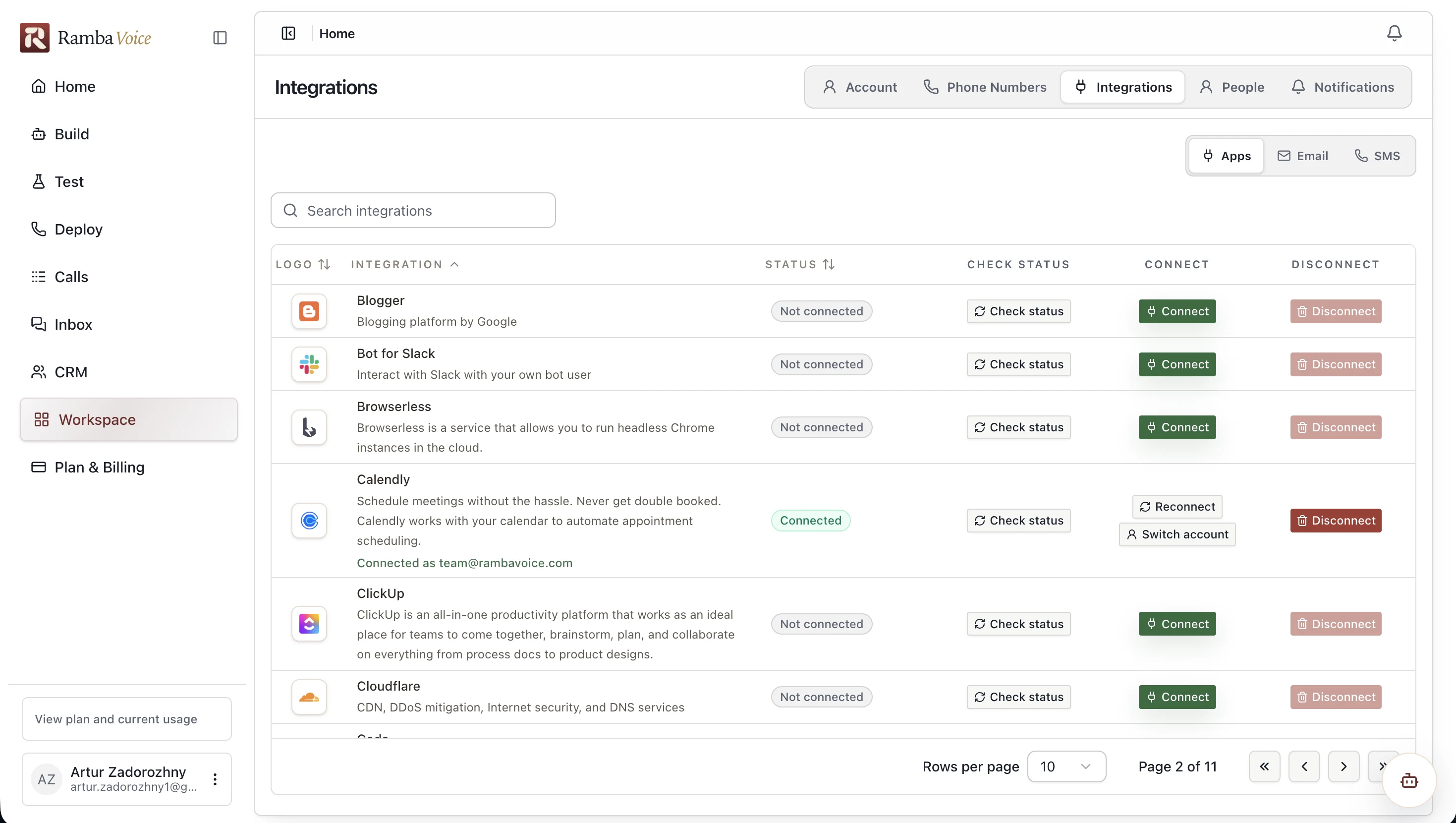Check status for ClickUp
The image size is (1456, 823).
(1018, 624)
